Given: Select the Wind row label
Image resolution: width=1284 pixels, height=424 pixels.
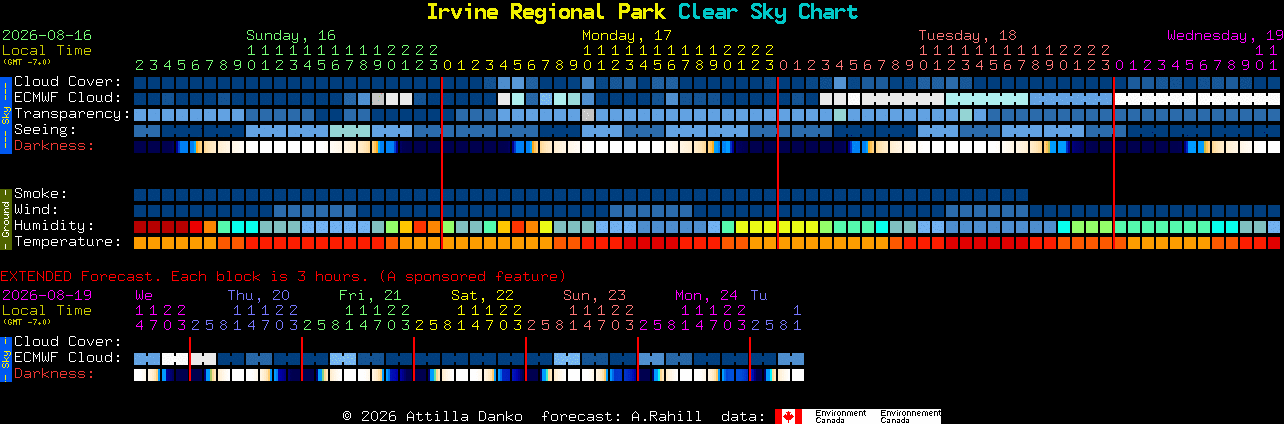Looking at the screenshot, I should pyautogui.click(x=36, y=210).
